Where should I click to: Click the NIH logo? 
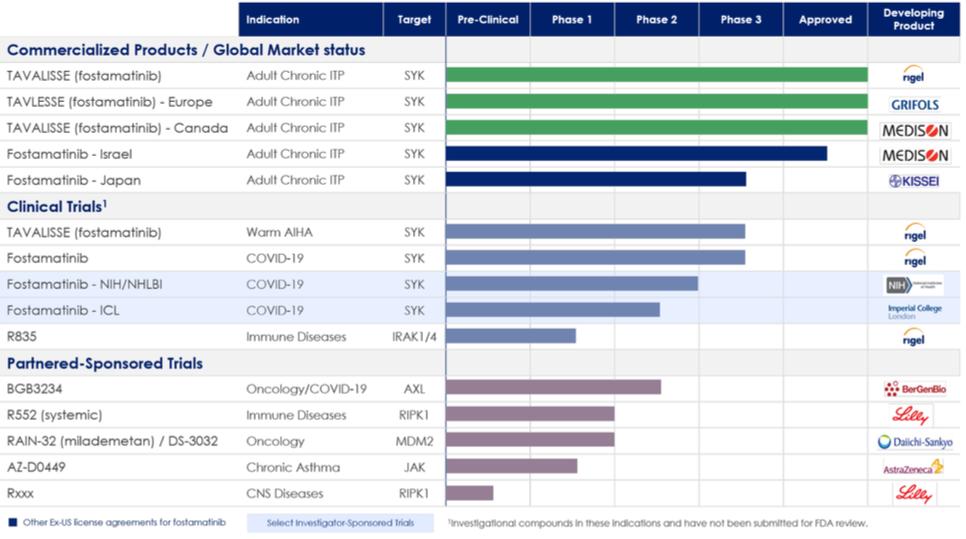[914, 285]
